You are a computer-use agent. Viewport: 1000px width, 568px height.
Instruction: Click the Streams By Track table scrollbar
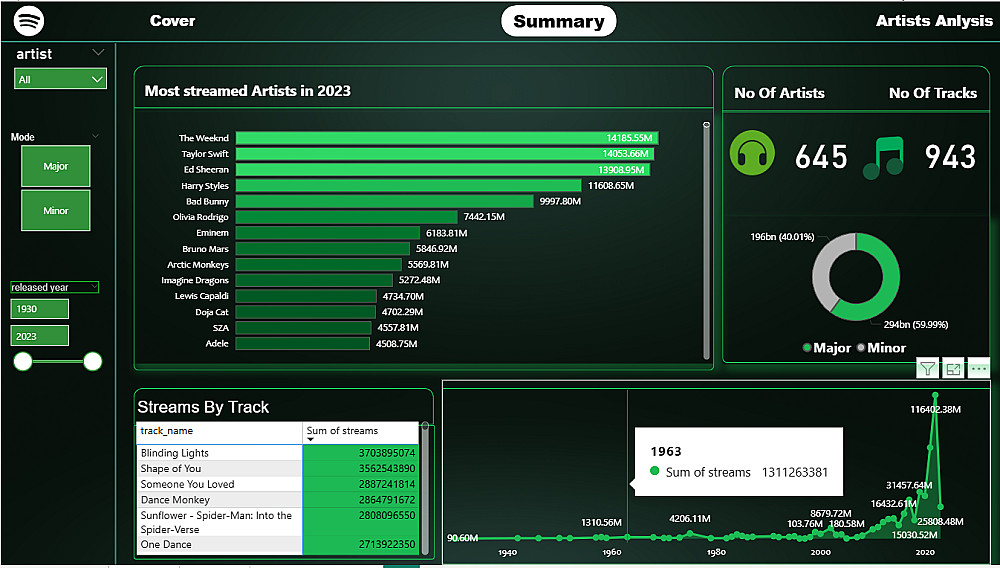tap(425, 488)
